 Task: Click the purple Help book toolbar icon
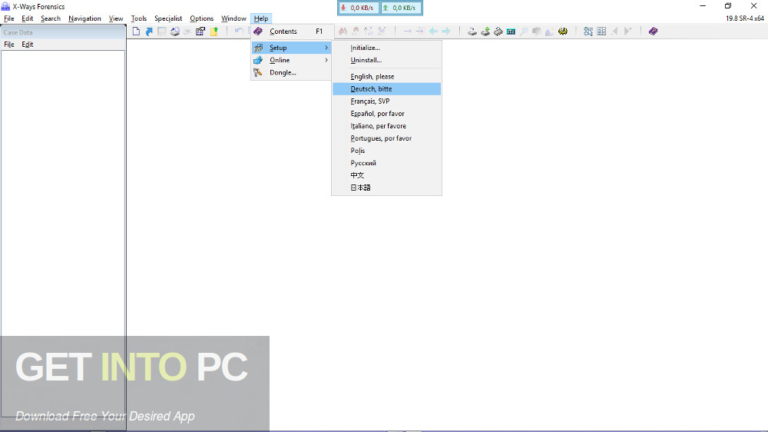[x=653, y=31]
